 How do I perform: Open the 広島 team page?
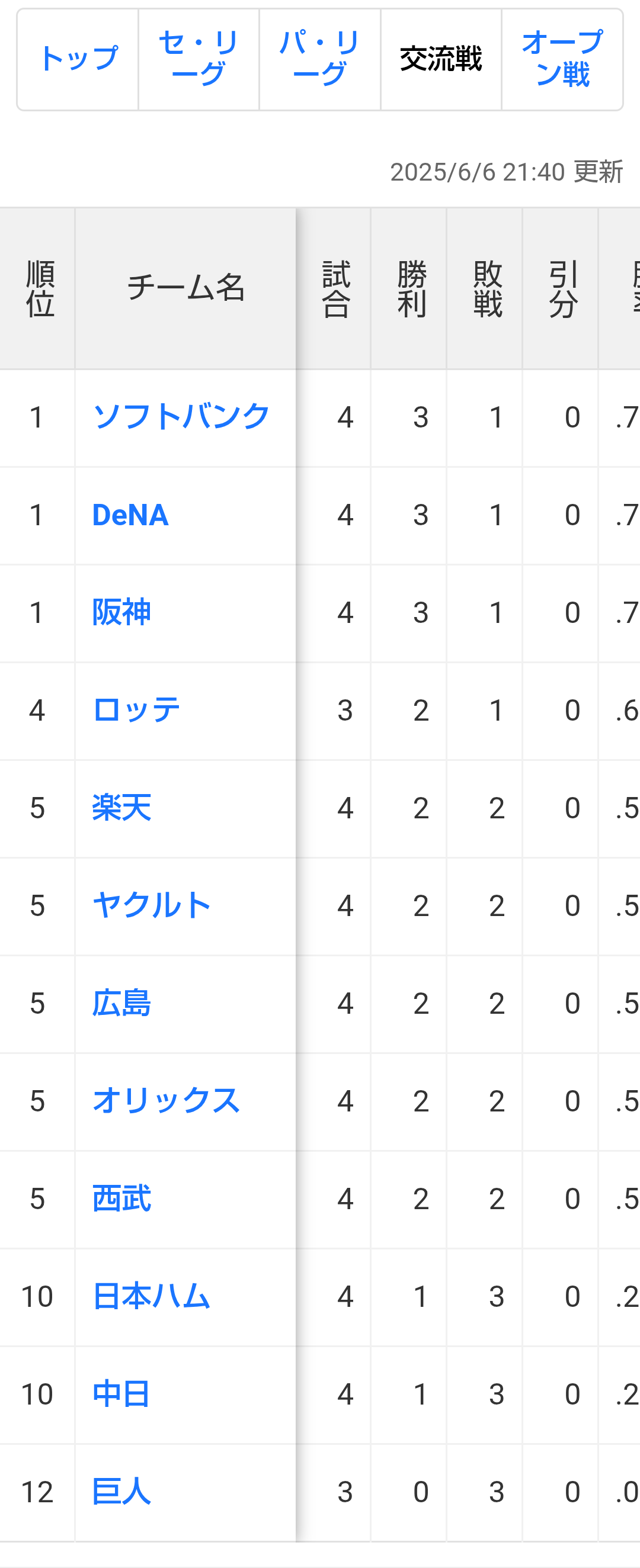pos(122,1003)
